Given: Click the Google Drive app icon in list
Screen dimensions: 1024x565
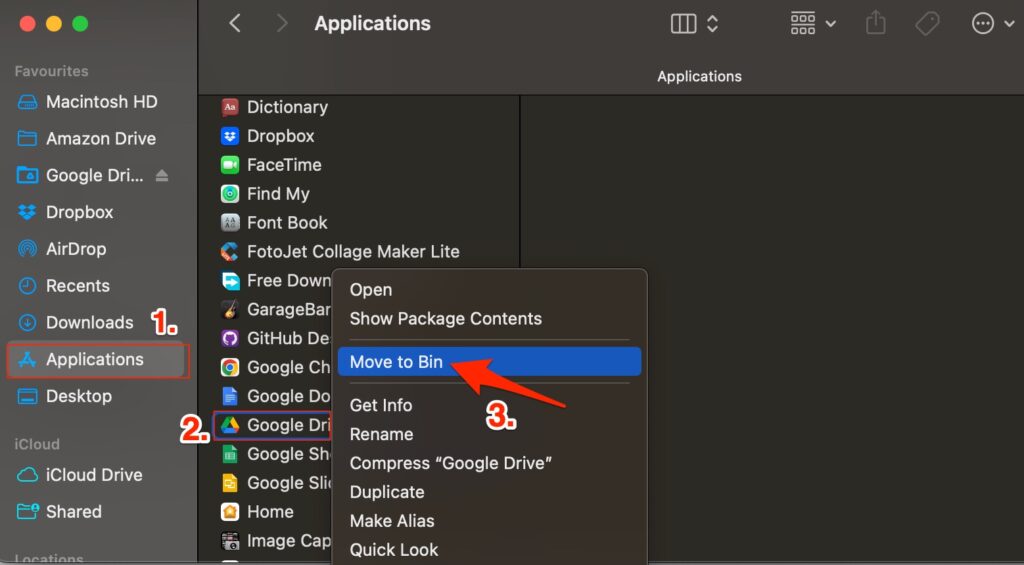Looking at the screenshot, I should [x=230, y=425].
